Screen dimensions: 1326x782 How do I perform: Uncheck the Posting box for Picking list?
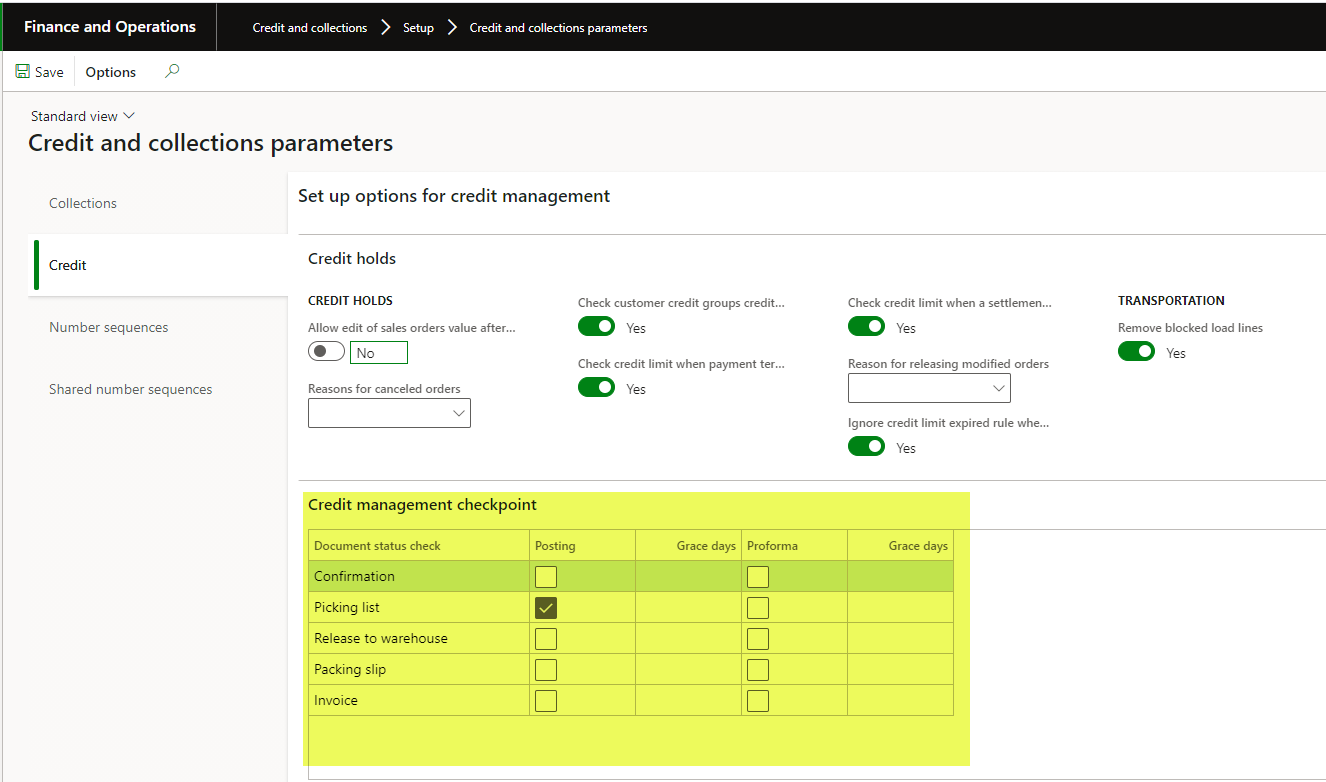(546, 607)
